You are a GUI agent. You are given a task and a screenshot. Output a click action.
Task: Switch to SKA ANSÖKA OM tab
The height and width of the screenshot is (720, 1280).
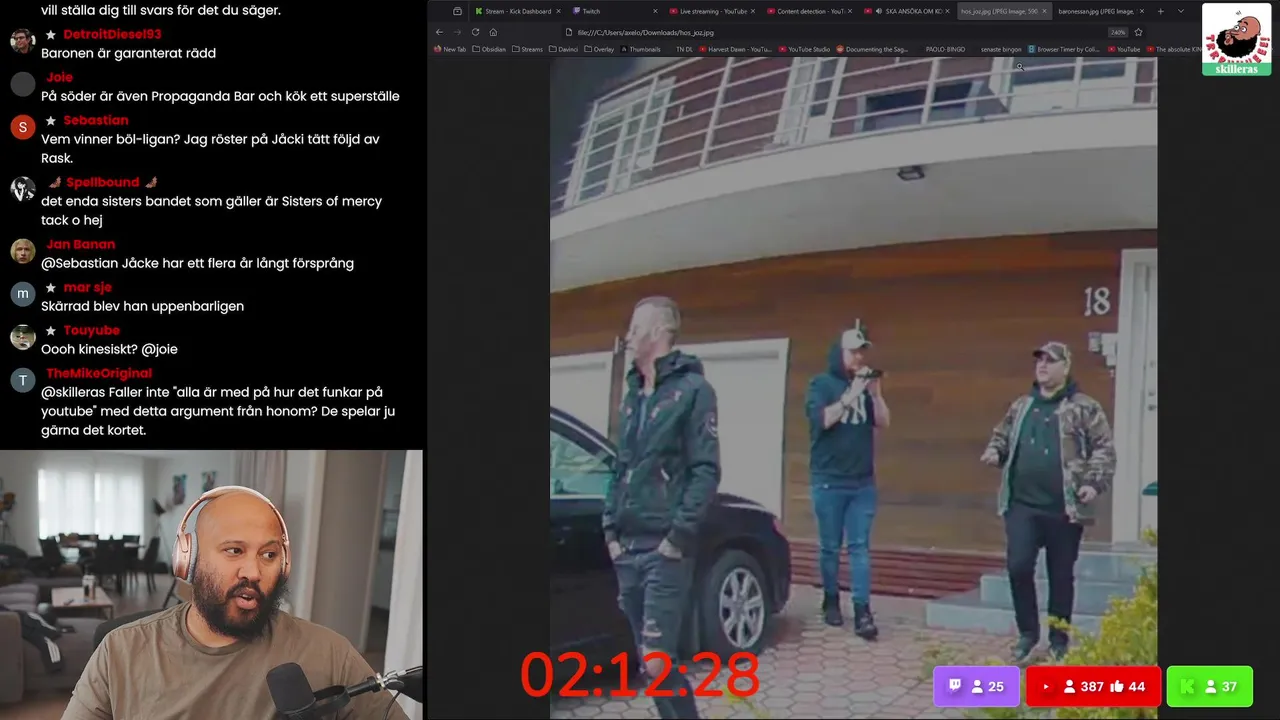[x=905, y=11]
